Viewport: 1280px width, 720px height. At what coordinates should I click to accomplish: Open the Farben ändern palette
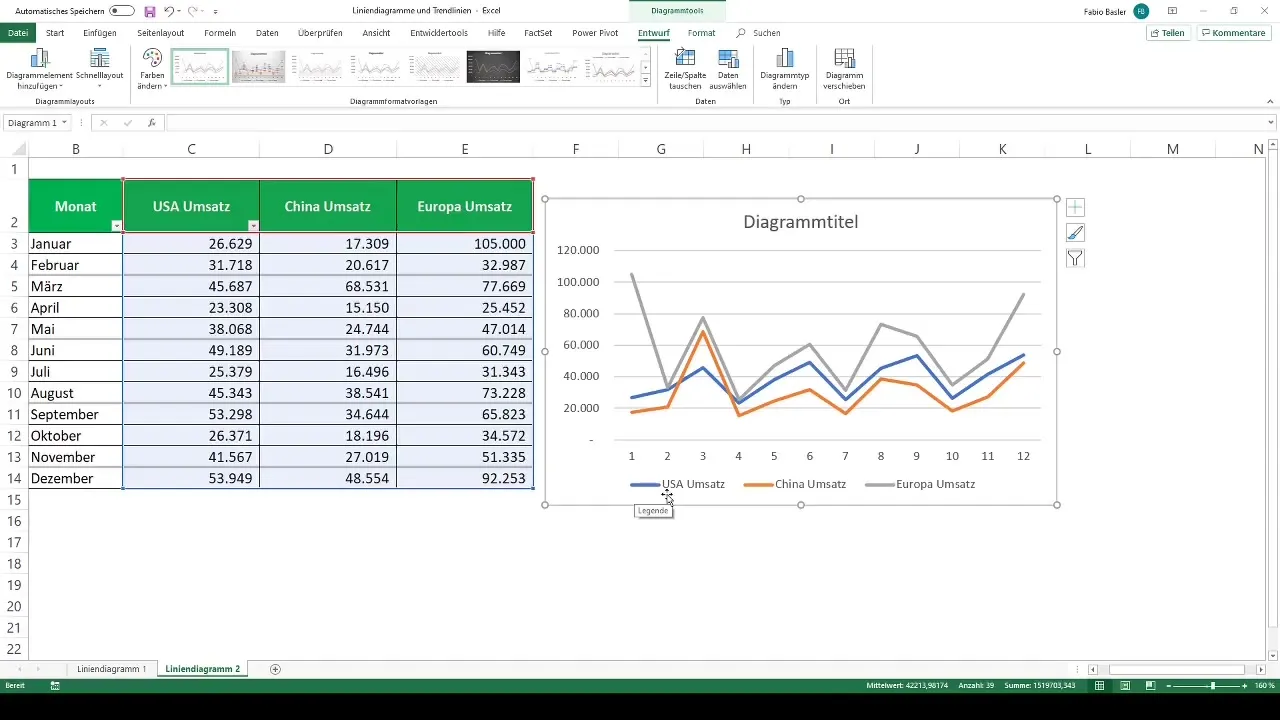click(152, 68)
